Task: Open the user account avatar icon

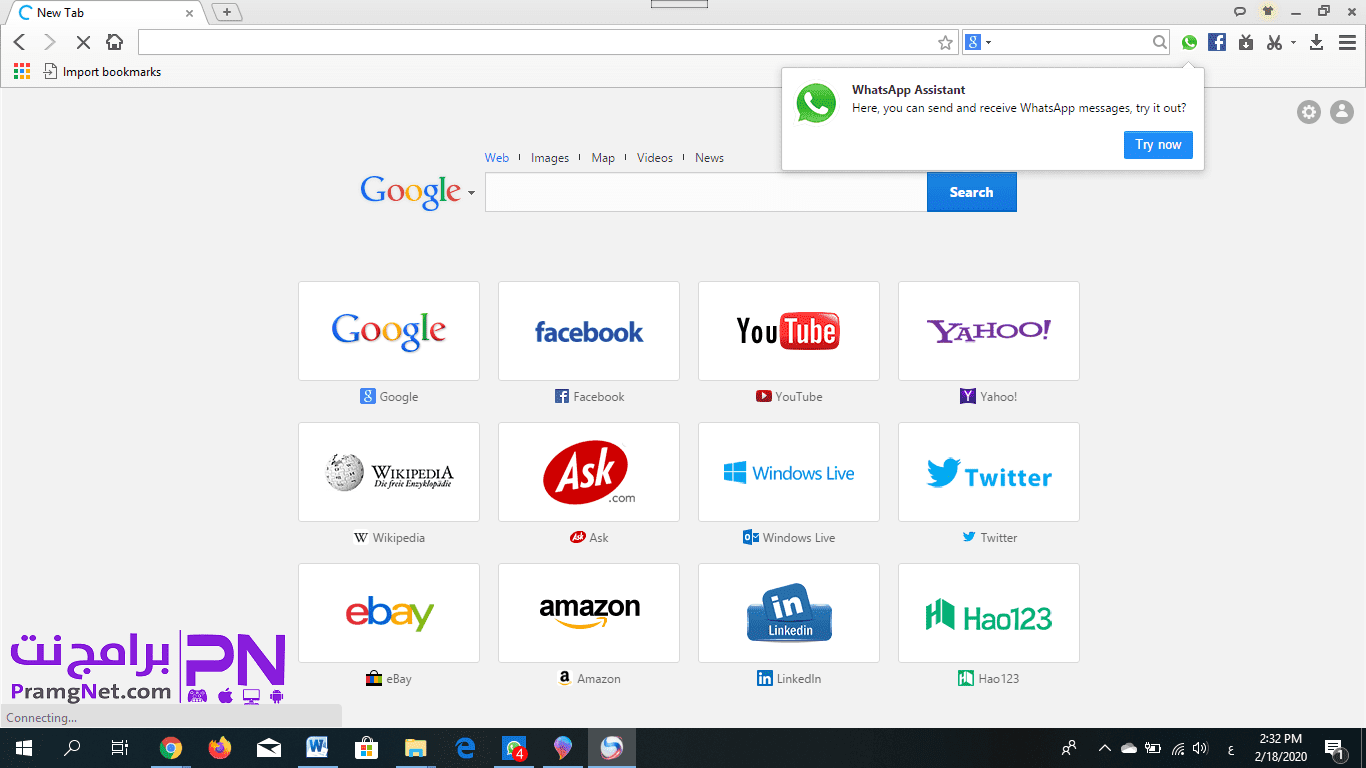Action: click(1342, 112)
